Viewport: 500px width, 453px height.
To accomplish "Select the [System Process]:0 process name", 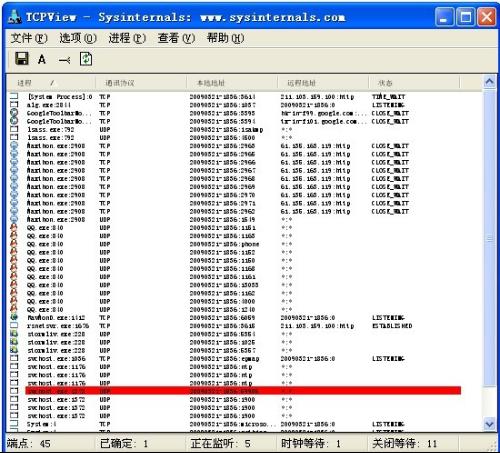I will click(60, 97).
